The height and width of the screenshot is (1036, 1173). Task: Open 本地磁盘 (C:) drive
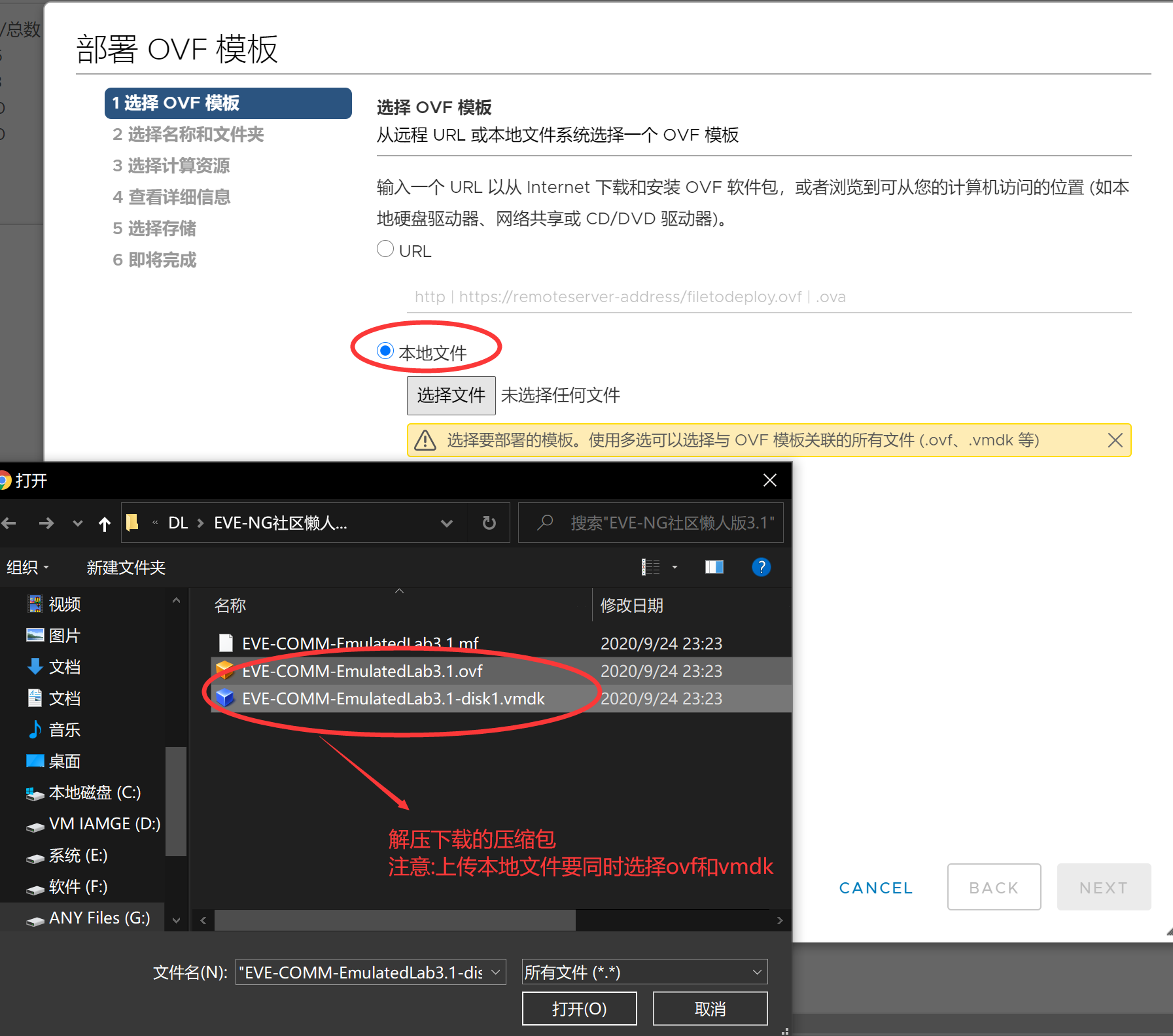click(x=84, y=792)
